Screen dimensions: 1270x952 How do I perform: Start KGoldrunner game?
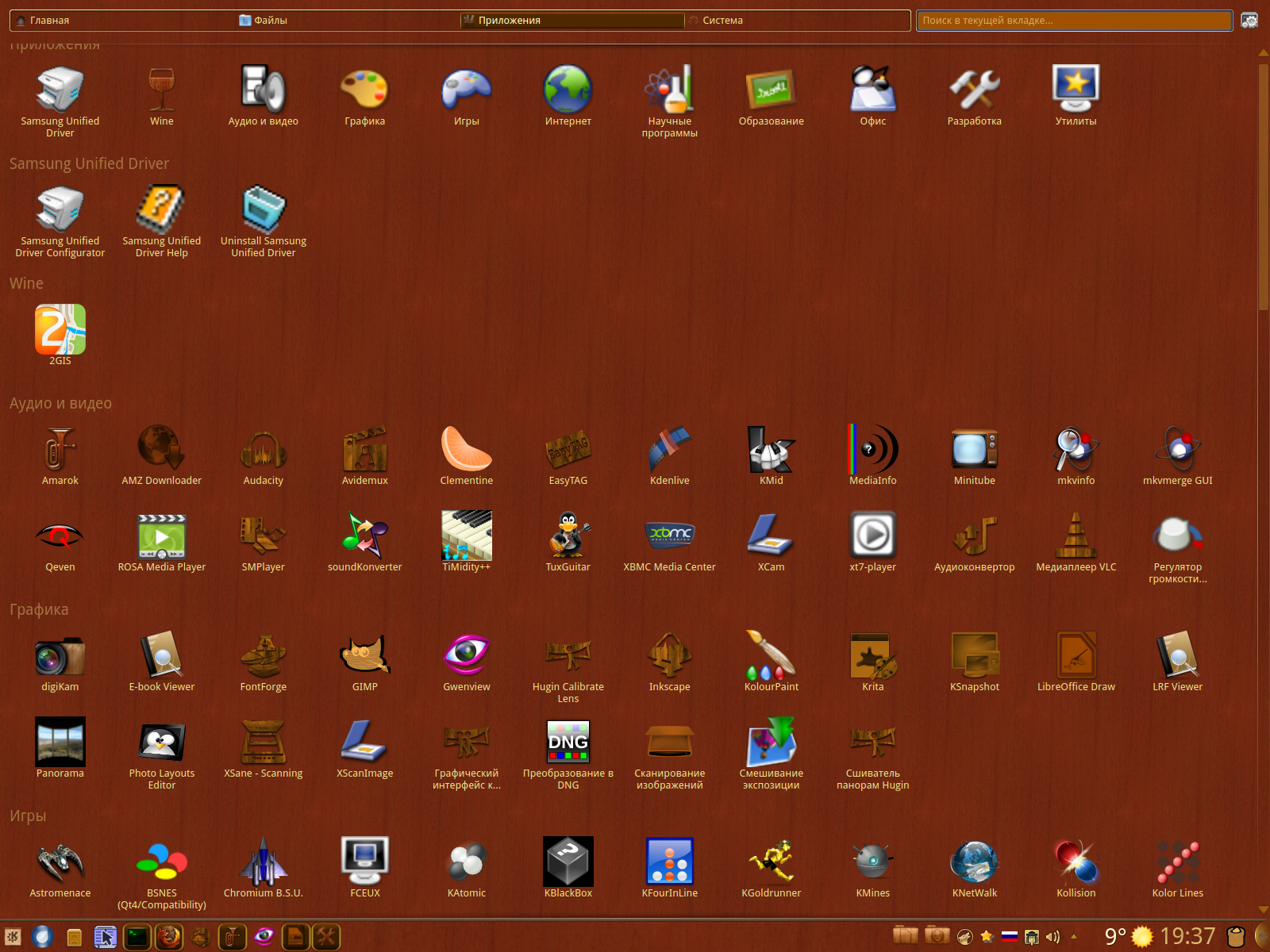pos(772,869)
